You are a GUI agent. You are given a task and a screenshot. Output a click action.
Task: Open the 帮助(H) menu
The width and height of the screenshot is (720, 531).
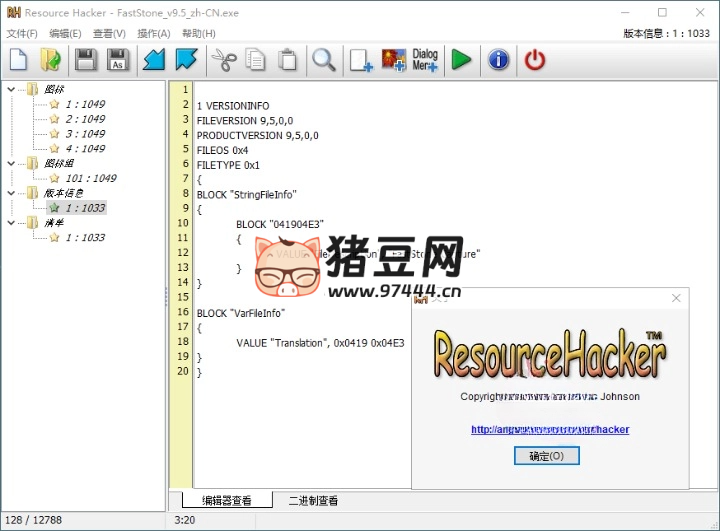(x=199, y=34)
